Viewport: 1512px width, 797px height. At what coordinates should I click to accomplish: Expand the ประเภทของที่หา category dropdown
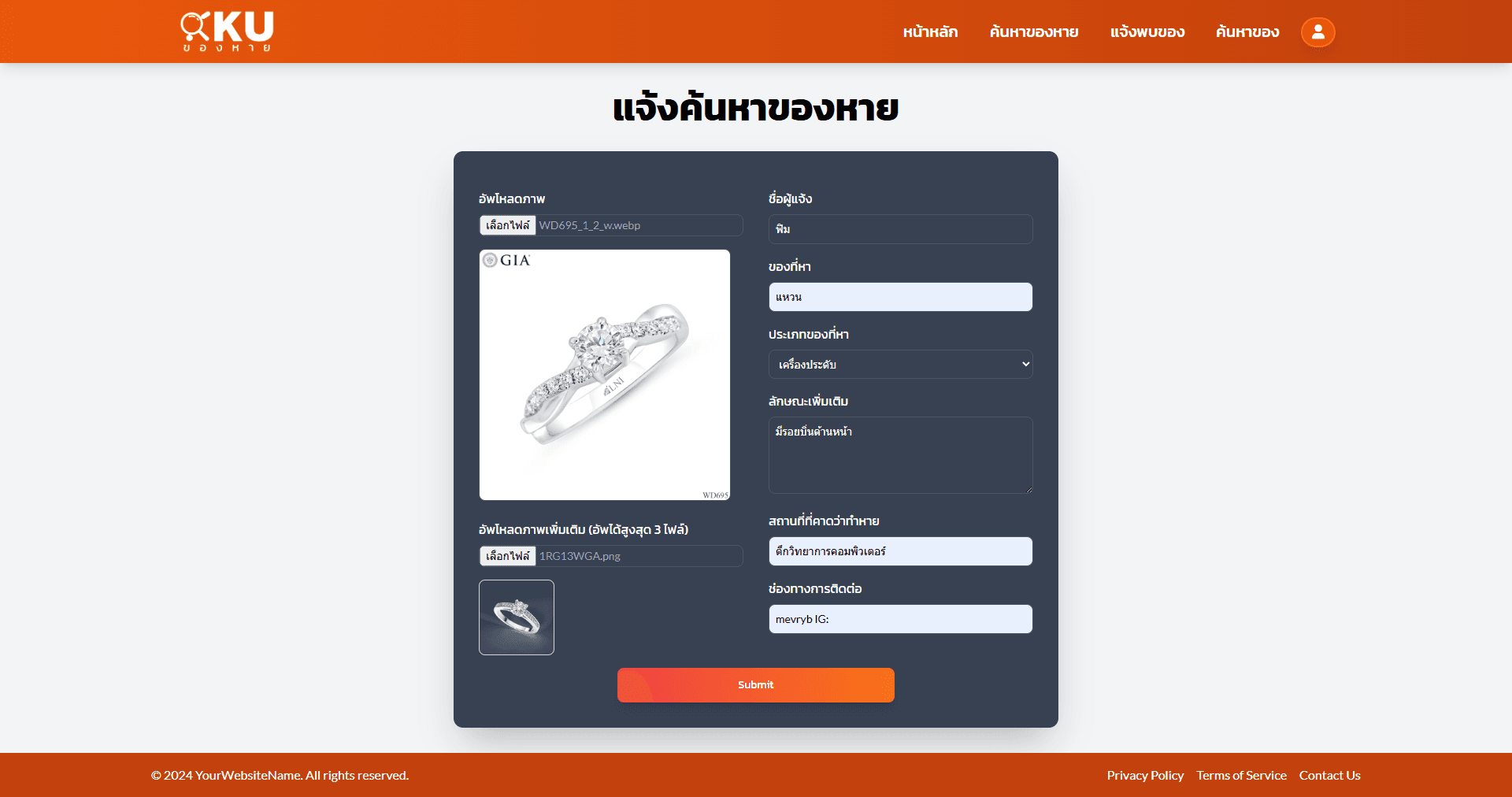[900, 365]
